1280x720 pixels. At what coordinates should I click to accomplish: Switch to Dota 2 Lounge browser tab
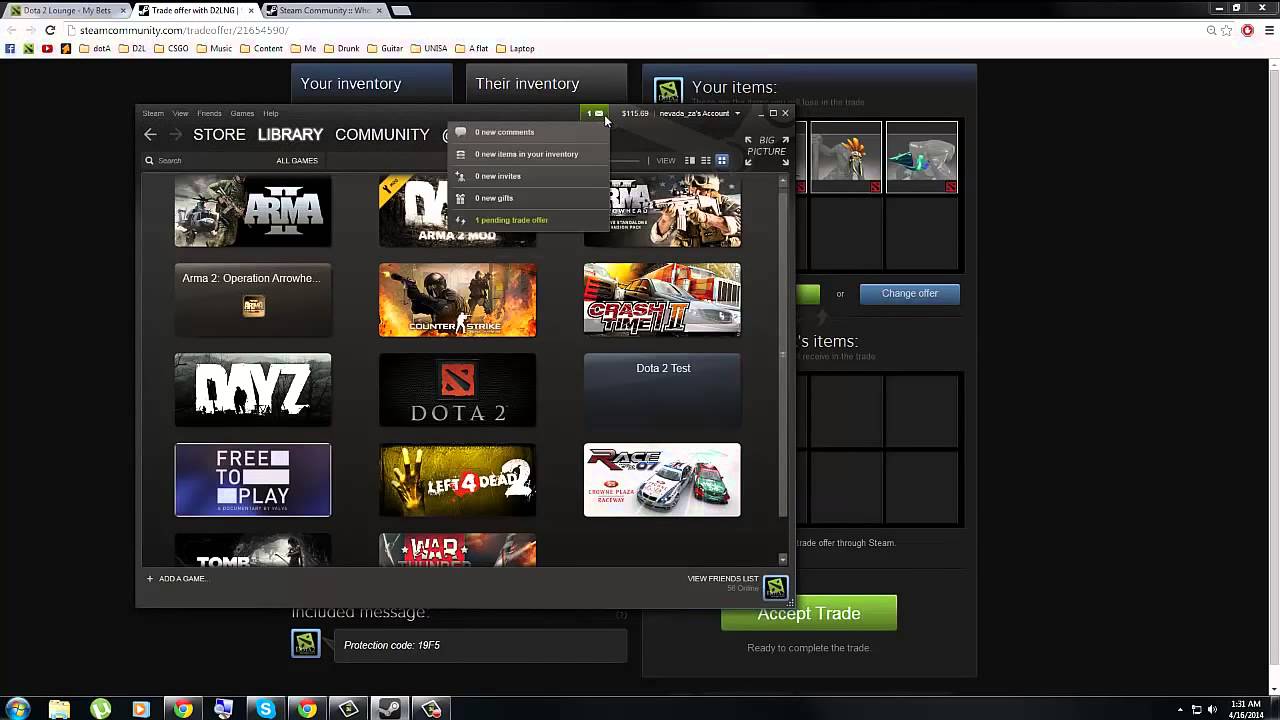[x=65, y=10]
